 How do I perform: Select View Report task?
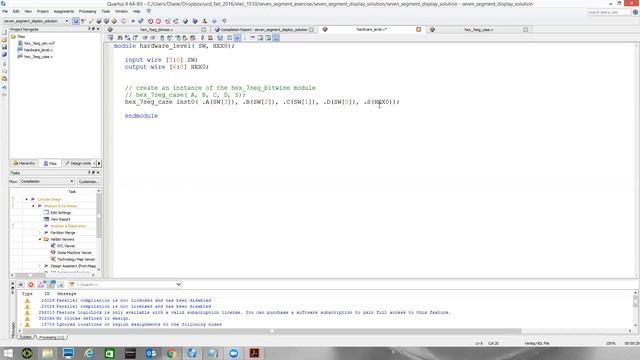pyautogui.click(x=57, y=219)
